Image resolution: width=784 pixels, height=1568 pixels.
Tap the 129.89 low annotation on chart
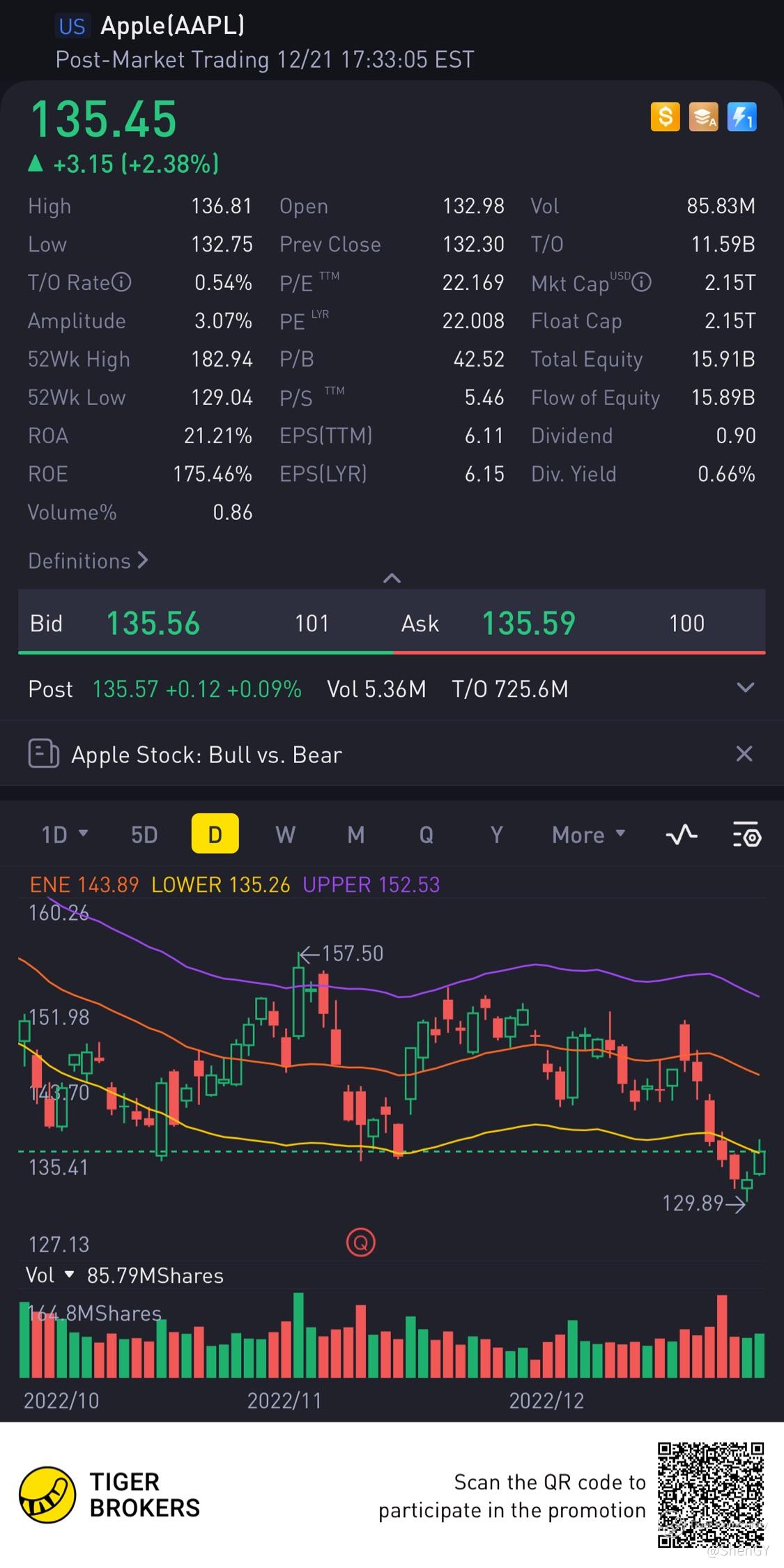pos(704,1203)
